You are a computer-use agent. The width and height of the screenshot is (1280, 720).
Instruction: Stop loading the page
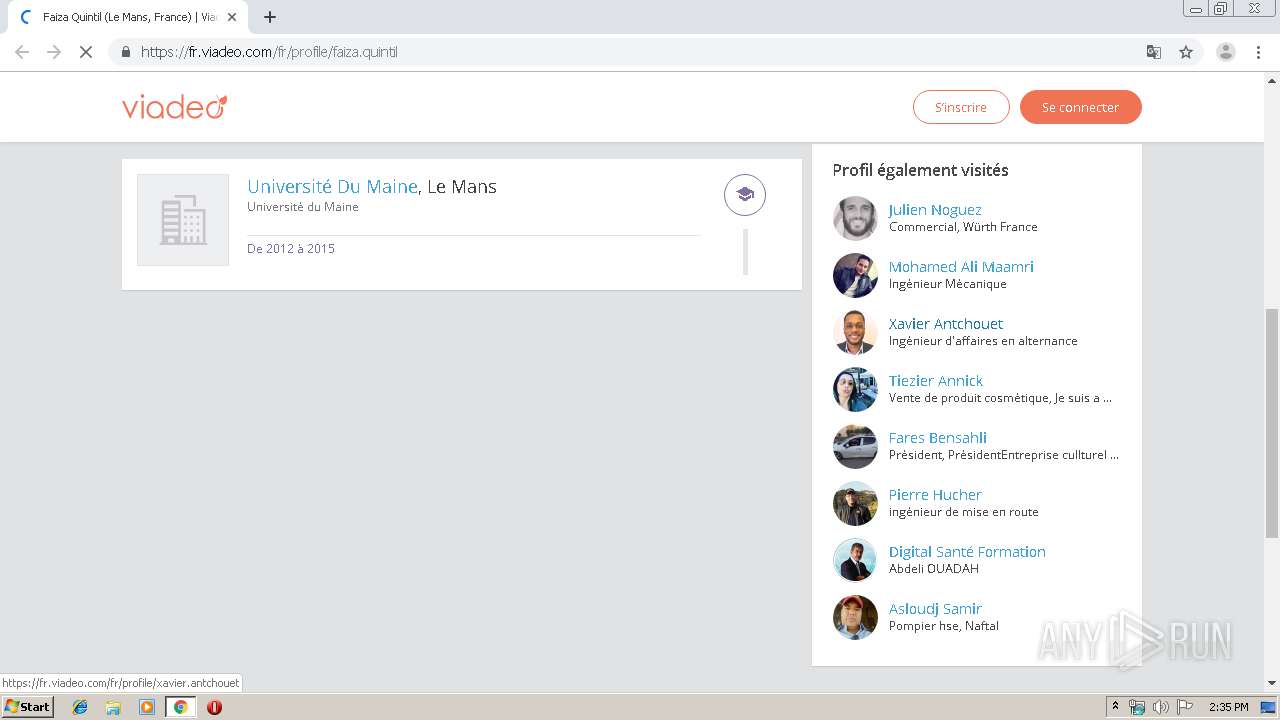86,52
